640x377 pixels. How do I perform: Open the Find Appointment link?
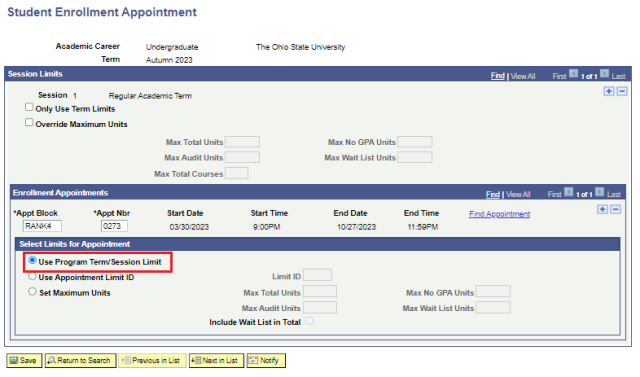[500, 214]
